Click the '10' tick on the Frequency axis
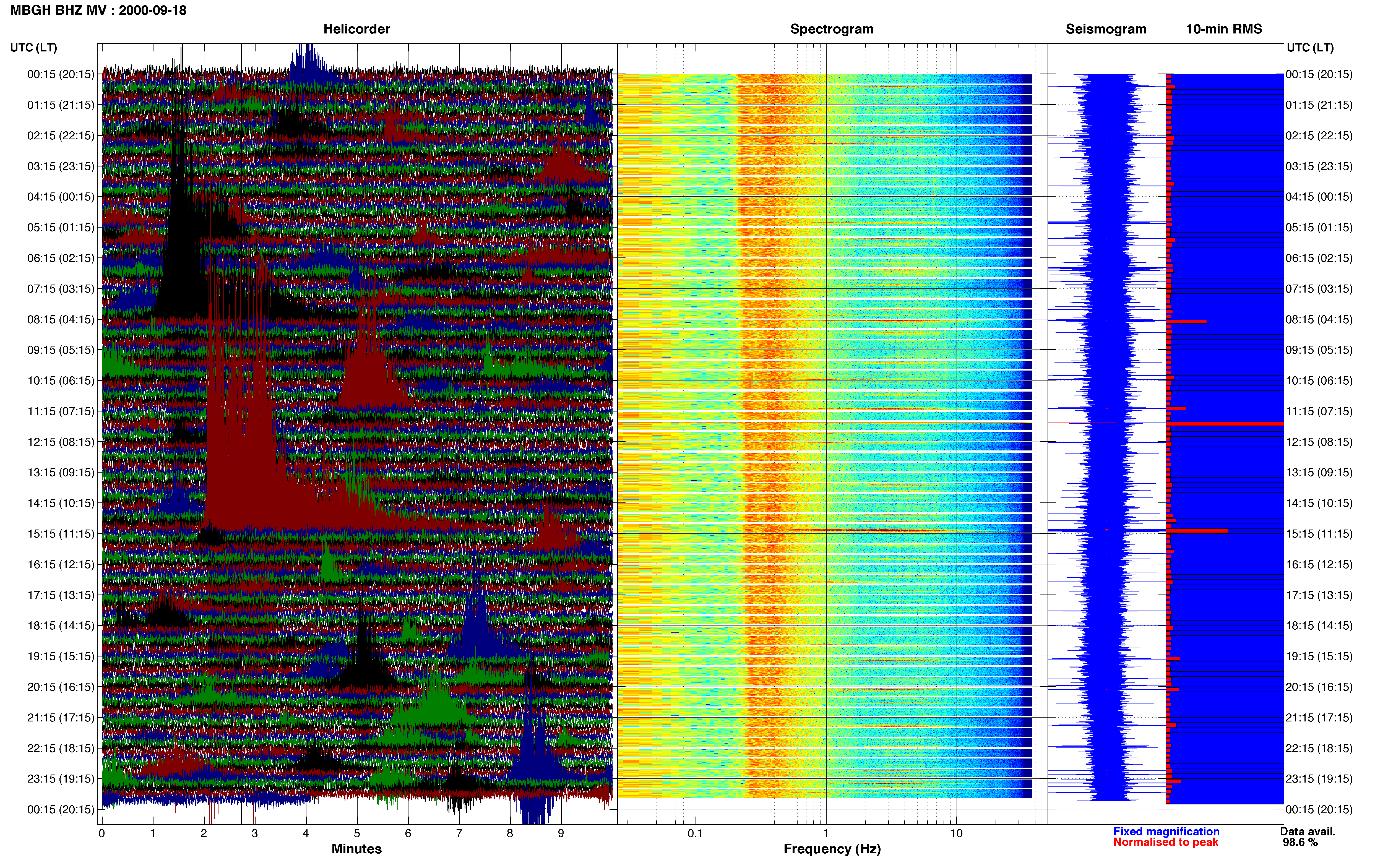Screen dimensions: 1388x868 (x=956, y=833)
